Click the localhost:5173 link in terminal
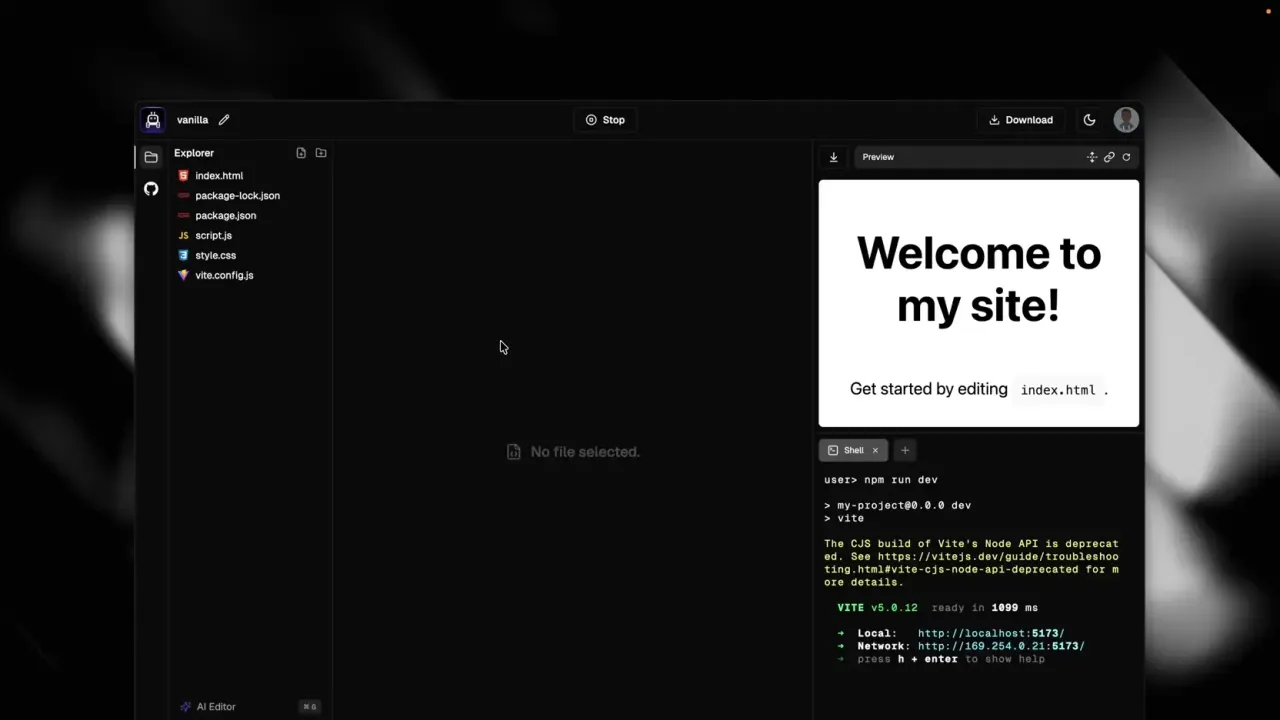 (991, 634)
